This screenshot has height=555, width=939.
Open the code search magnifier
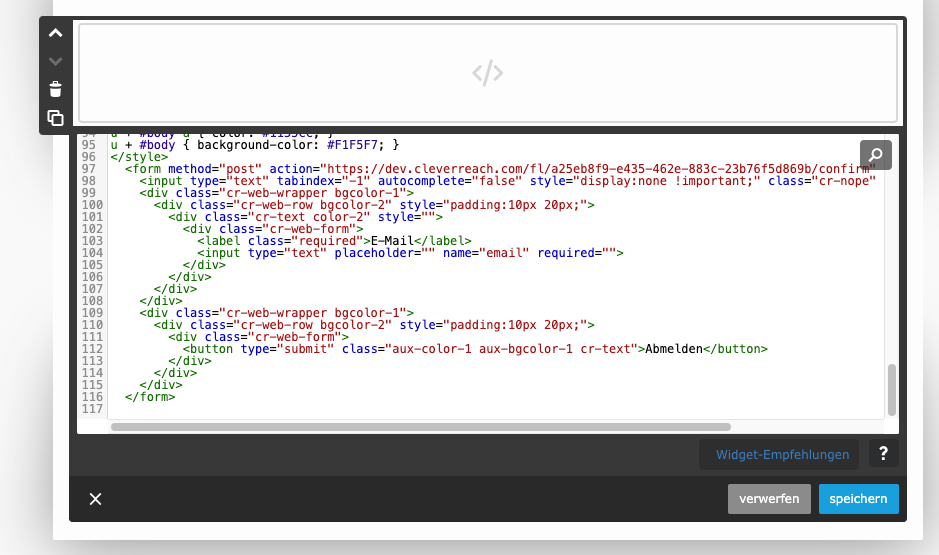click(876, 155)
